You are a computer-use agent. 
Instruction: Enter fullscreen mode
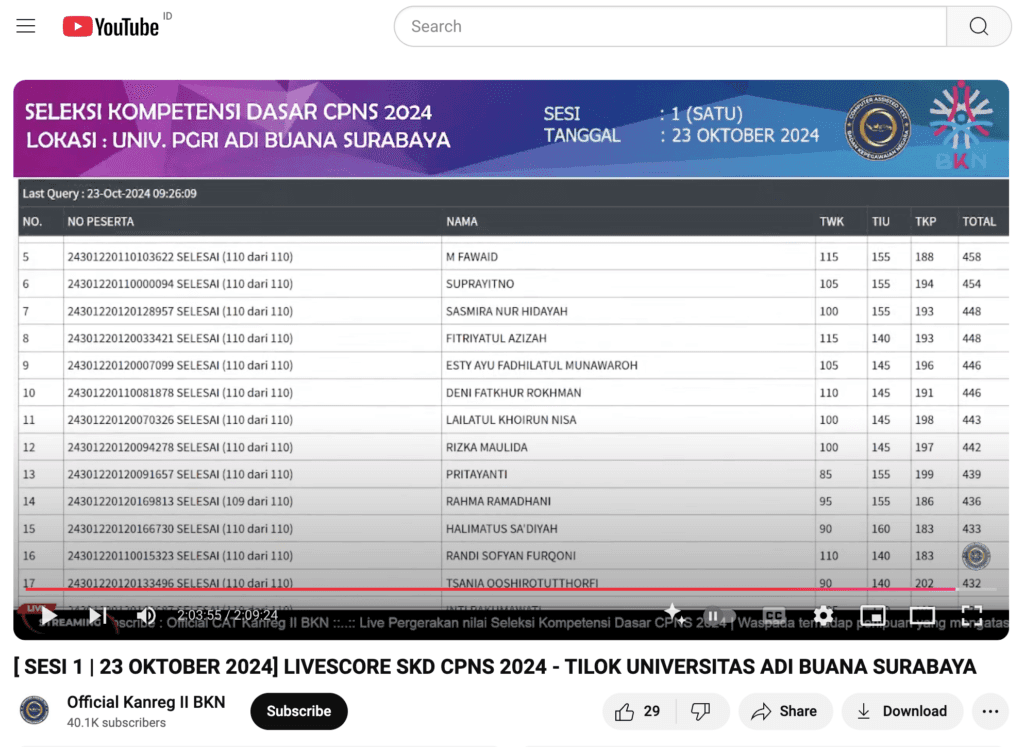(972, 615)
